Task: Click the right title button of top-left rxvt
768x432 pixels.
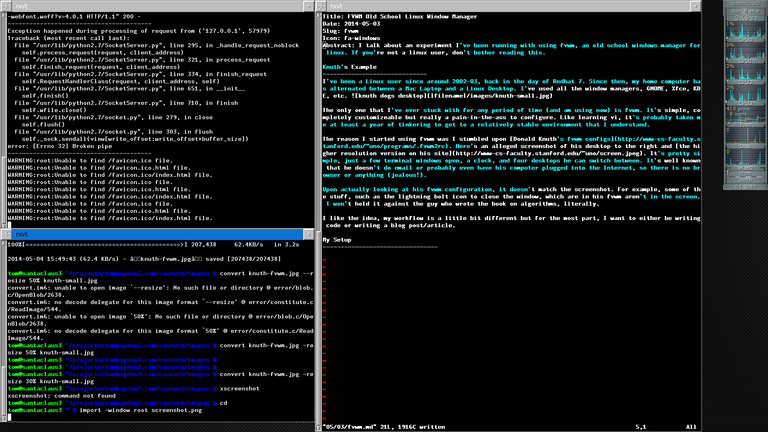Action: [309, 6]
